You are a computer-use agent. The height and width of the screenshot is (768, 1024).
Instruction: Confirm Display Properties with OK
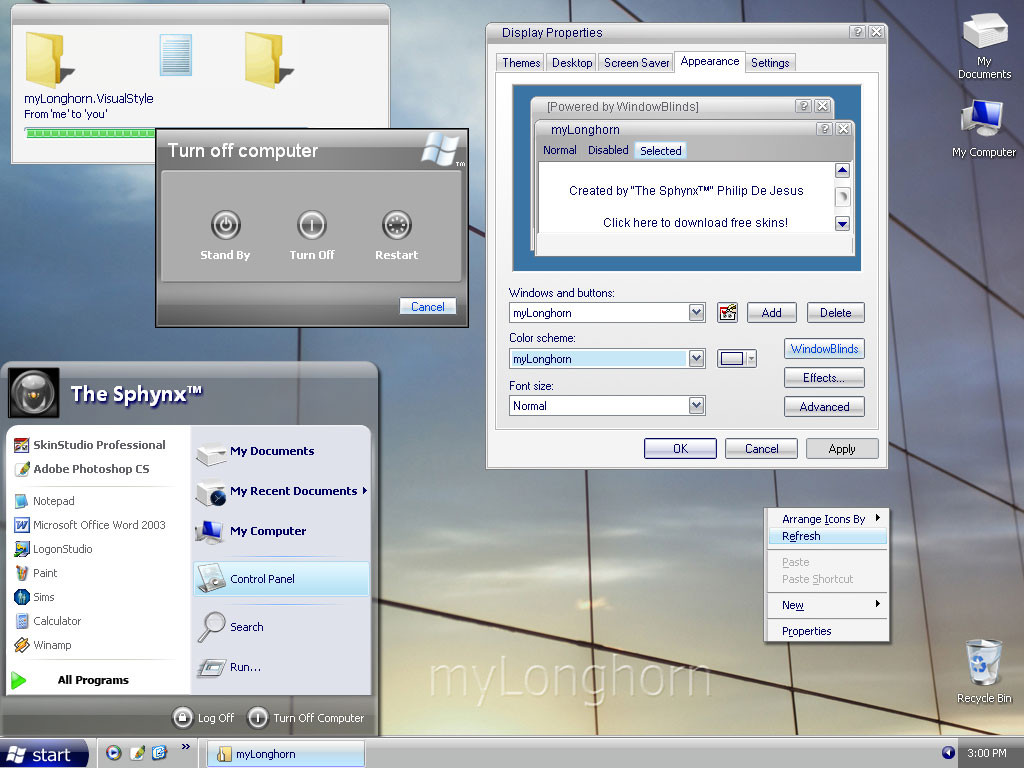coord(680,449)
